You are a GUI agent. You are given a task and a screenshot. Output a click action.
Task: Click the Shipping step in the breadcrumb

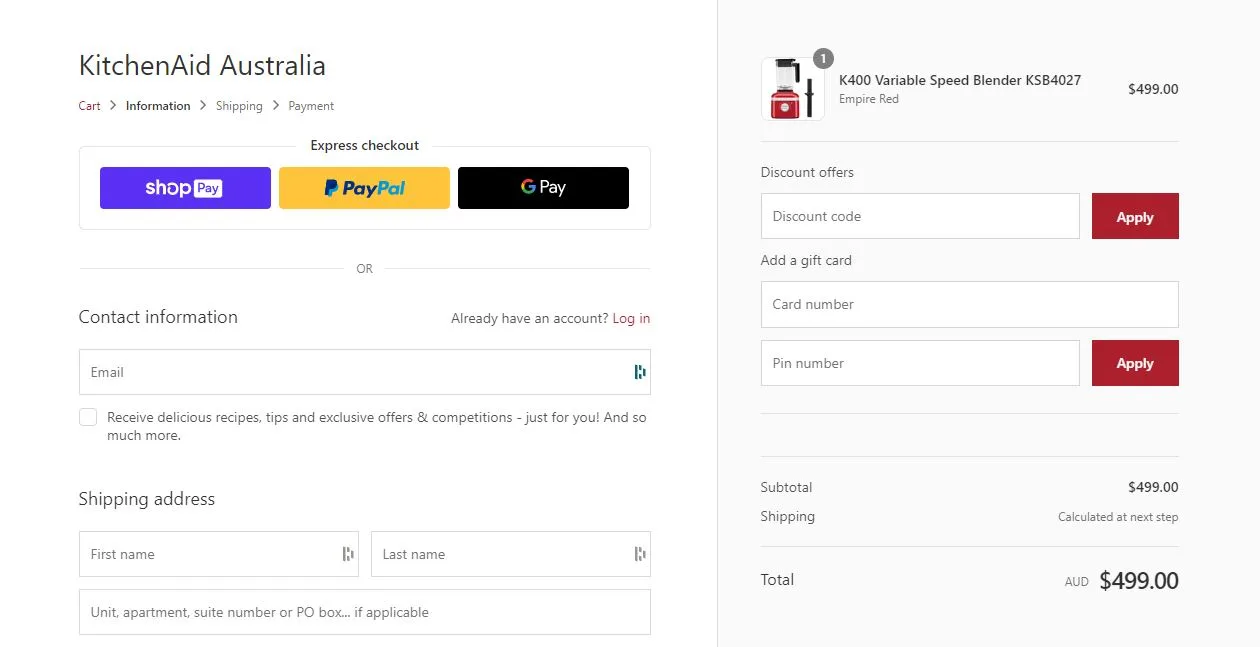(x=239, y=105)
